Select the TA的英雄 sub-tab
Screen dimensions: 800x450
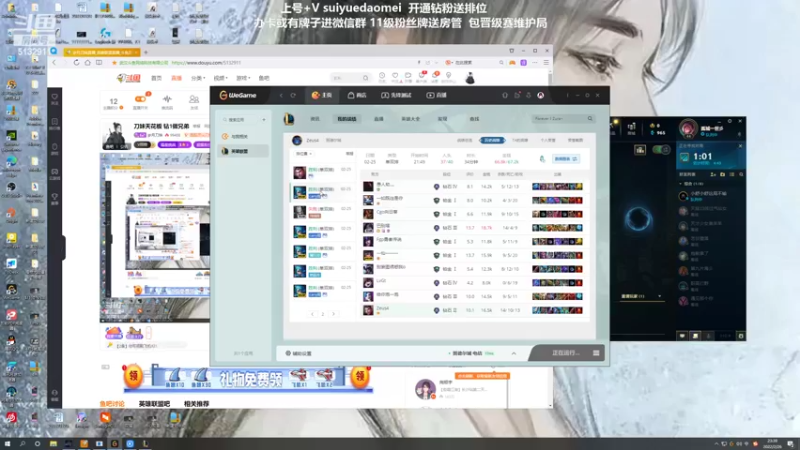pos(520,140)
